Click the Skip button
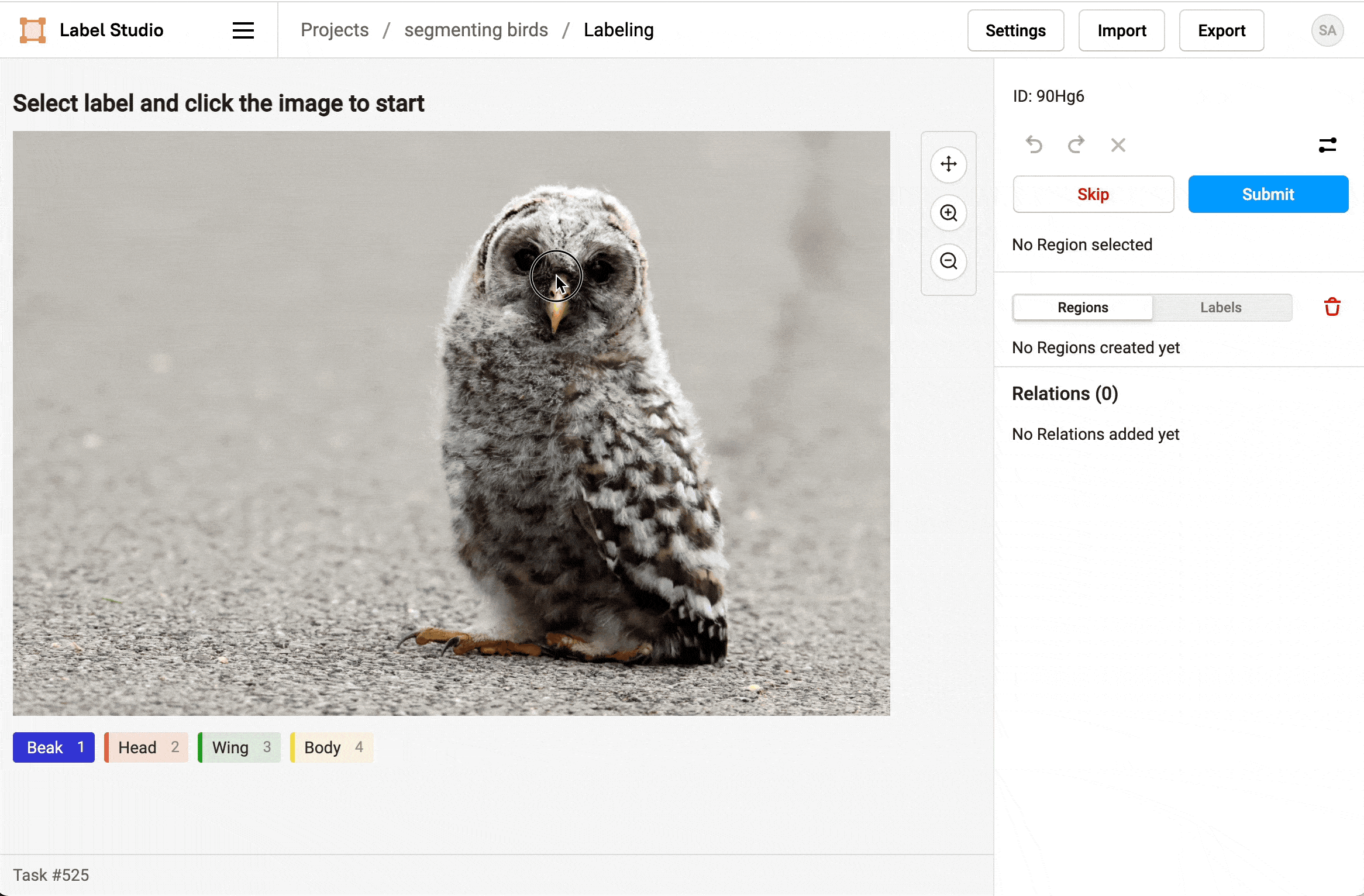The height and width of the screenshot is (896, 1364). (x=1092, y=194)
